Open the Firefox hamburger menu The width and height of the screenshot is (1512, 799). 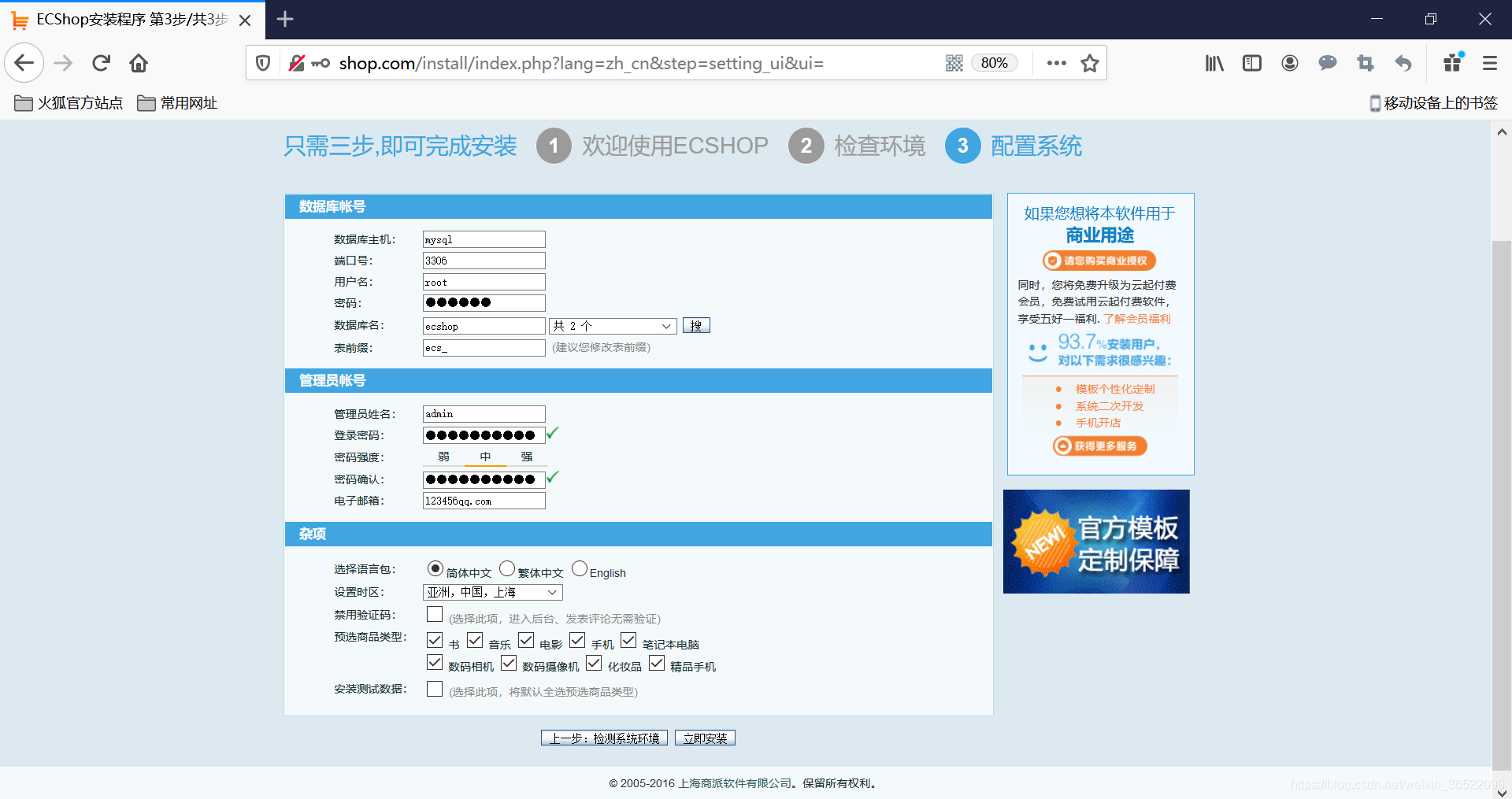1490,63
